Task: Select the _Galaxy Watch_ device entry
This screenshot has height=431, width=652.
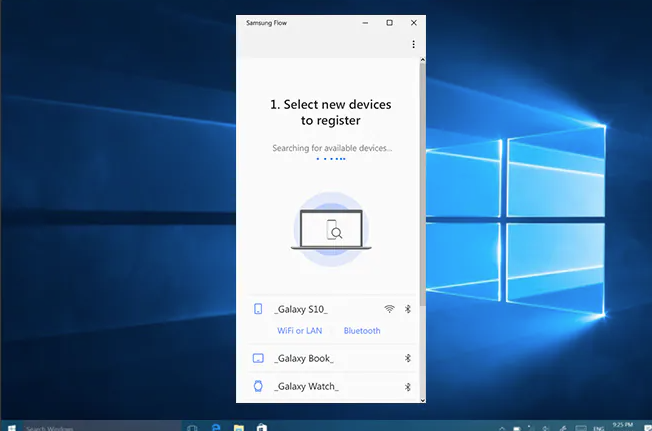Action: [306, 386]
